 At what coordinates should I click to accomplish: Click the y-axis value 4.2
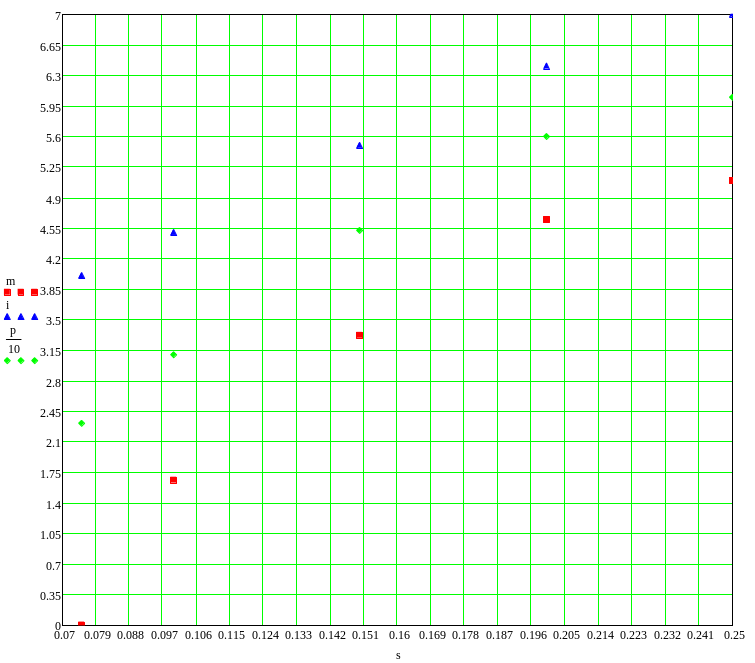(53, 260)
